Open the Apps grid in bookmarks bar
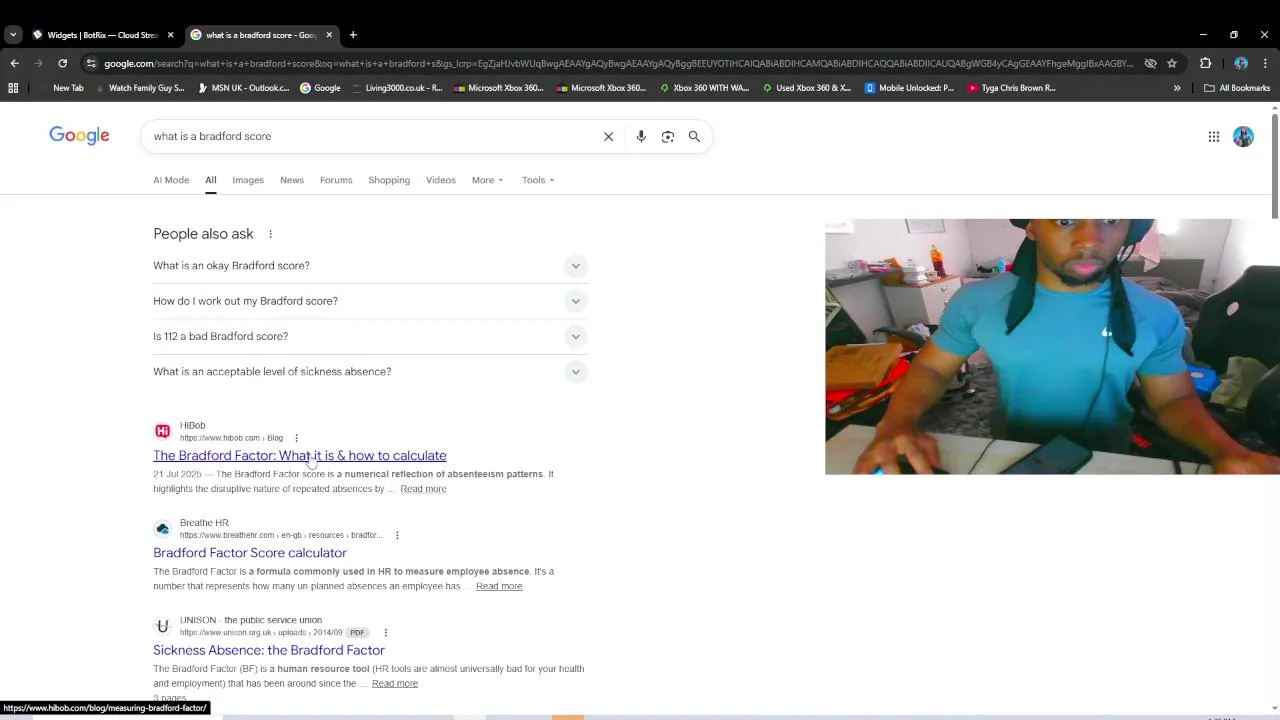The image size is (1280, 720). [x=13, y=88]
